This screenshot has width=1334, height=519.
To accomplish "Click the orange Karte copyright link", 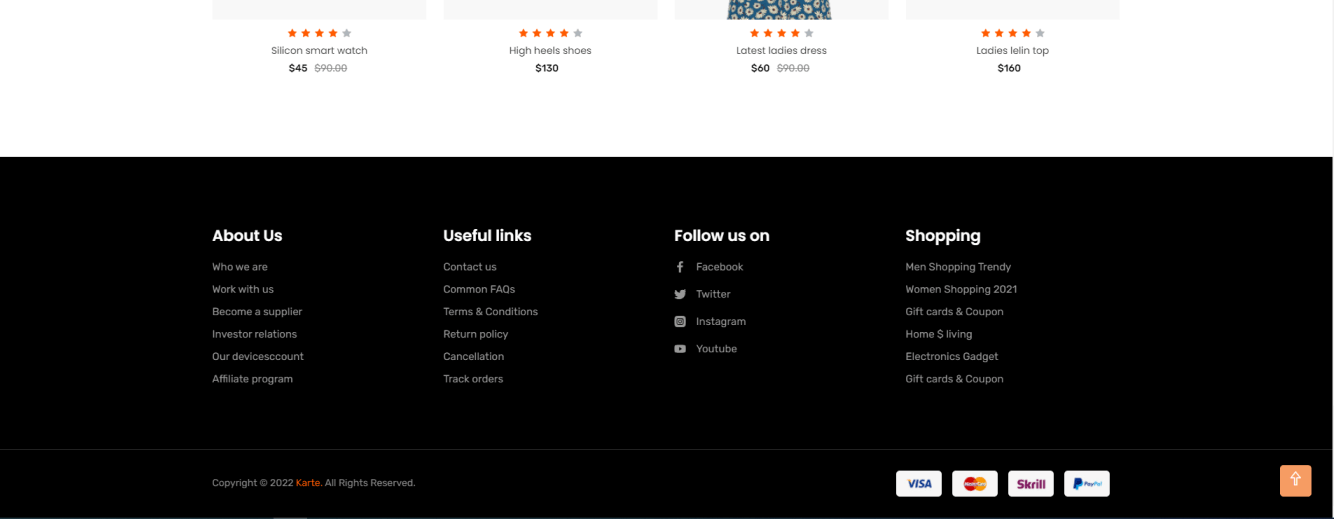I will 307,483.
